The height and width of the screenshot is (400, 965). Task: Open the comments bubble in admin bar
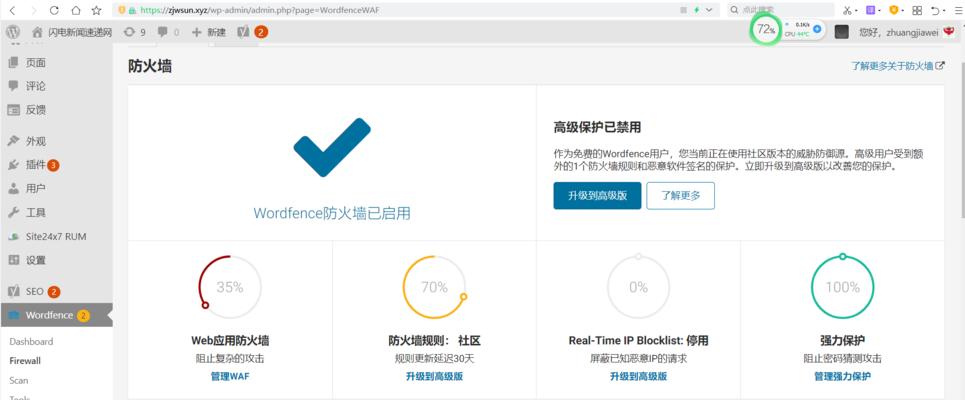click(168, 32)
